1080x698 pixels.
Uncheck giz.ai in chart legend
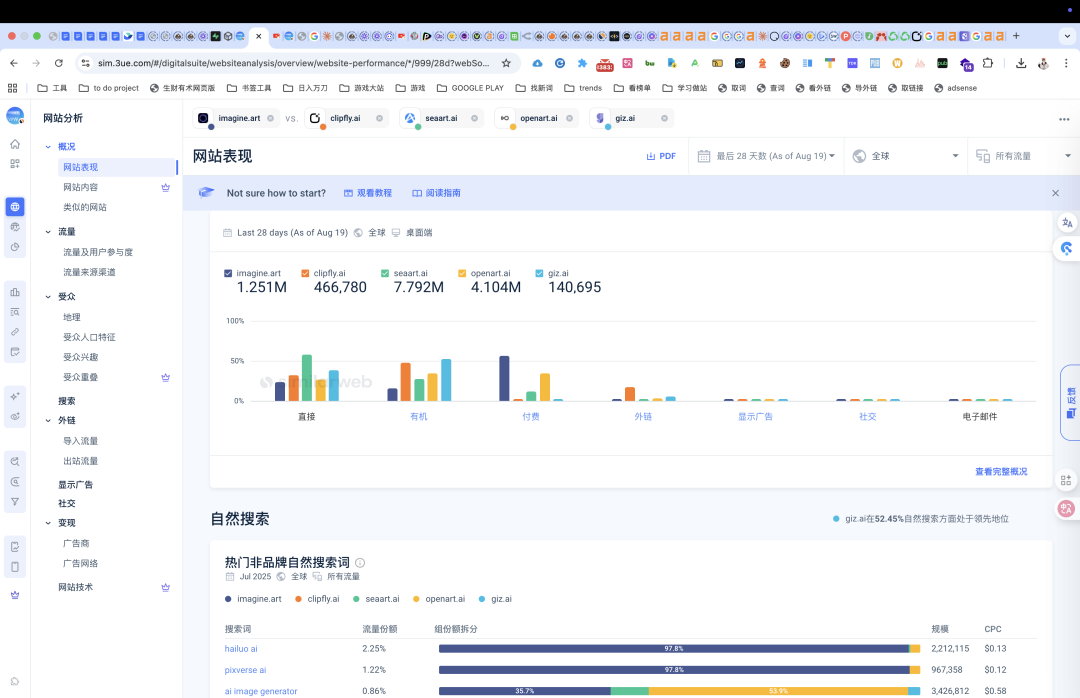pos(539,274)
